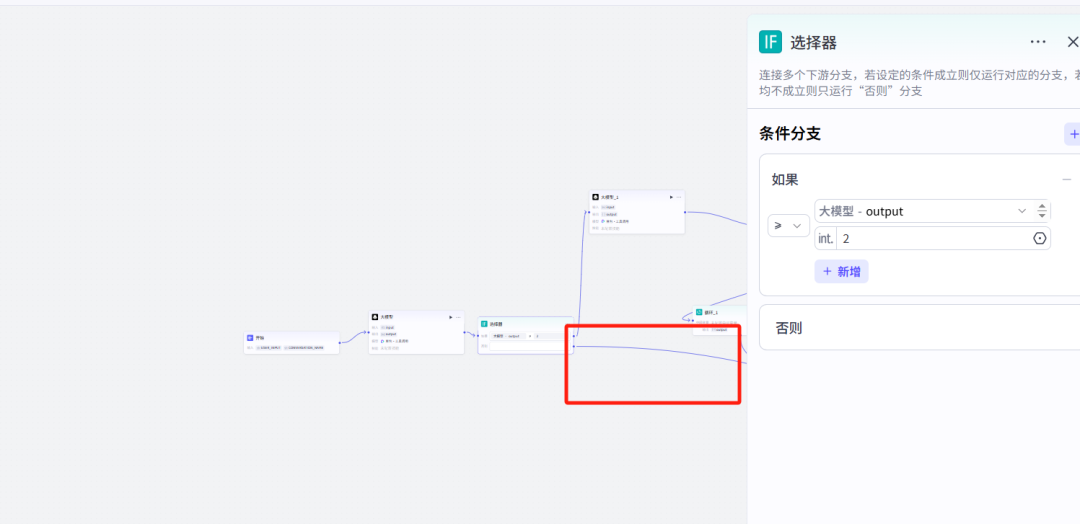The height and width of the screenshot is (524, 1080).
Task: Select the 选择器 node title on canvas
Action: (x=496, y=324)
